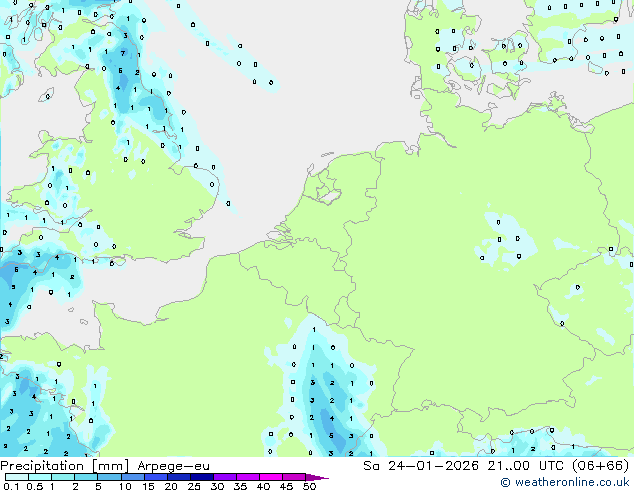Choose the 20–25 mm legend color swatch

click(178, 477)
